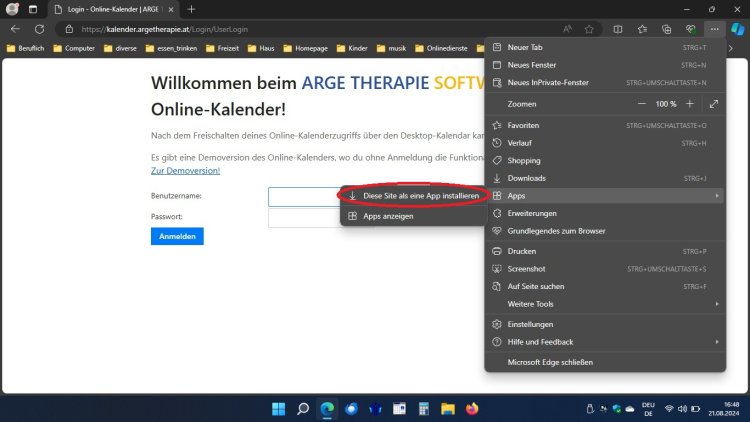
Task: Open Erweiterungen from the menu
Action: point(605,213)
